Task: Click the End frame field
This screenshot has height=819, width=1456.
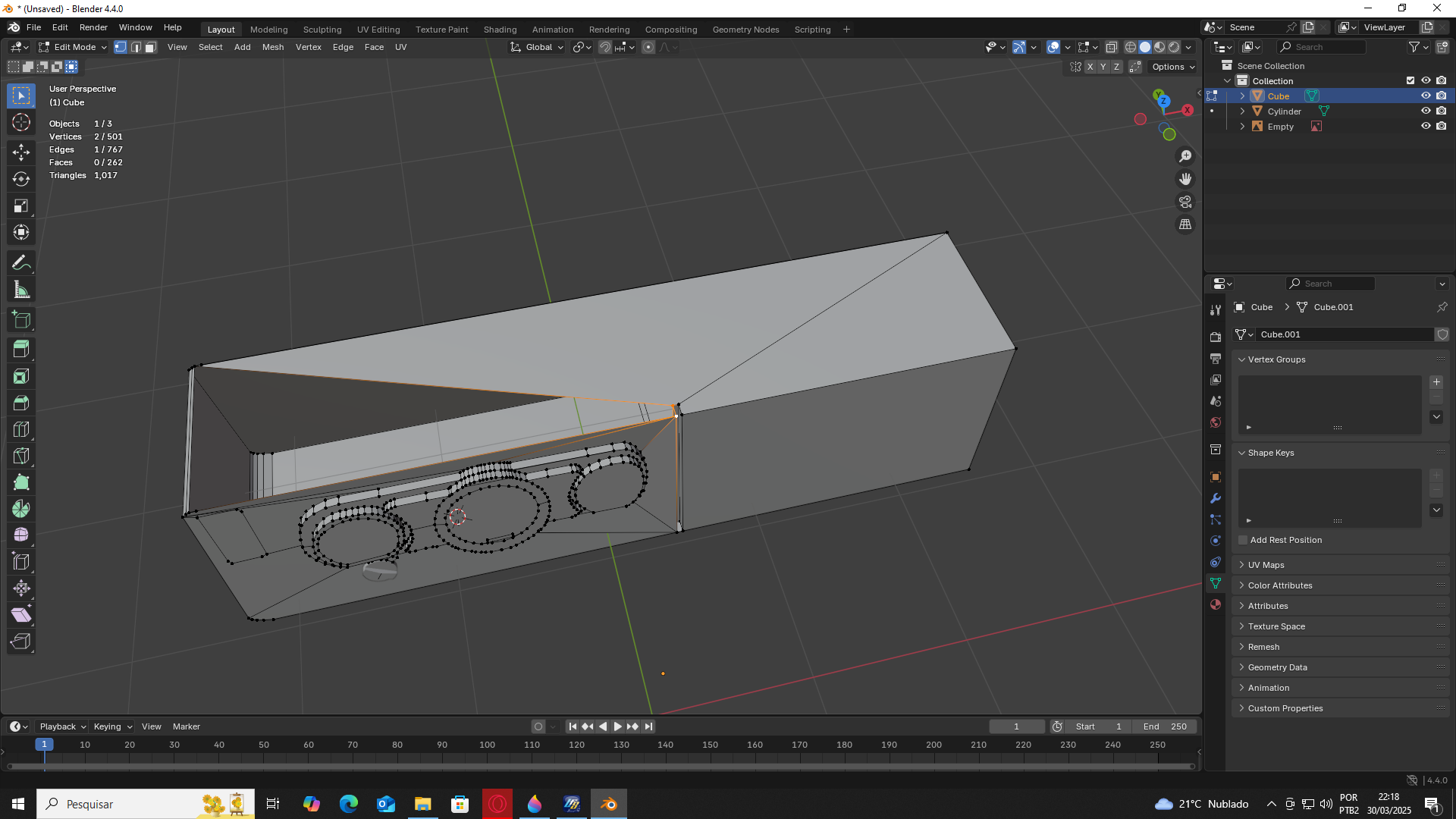Action: click(1166, 726)
